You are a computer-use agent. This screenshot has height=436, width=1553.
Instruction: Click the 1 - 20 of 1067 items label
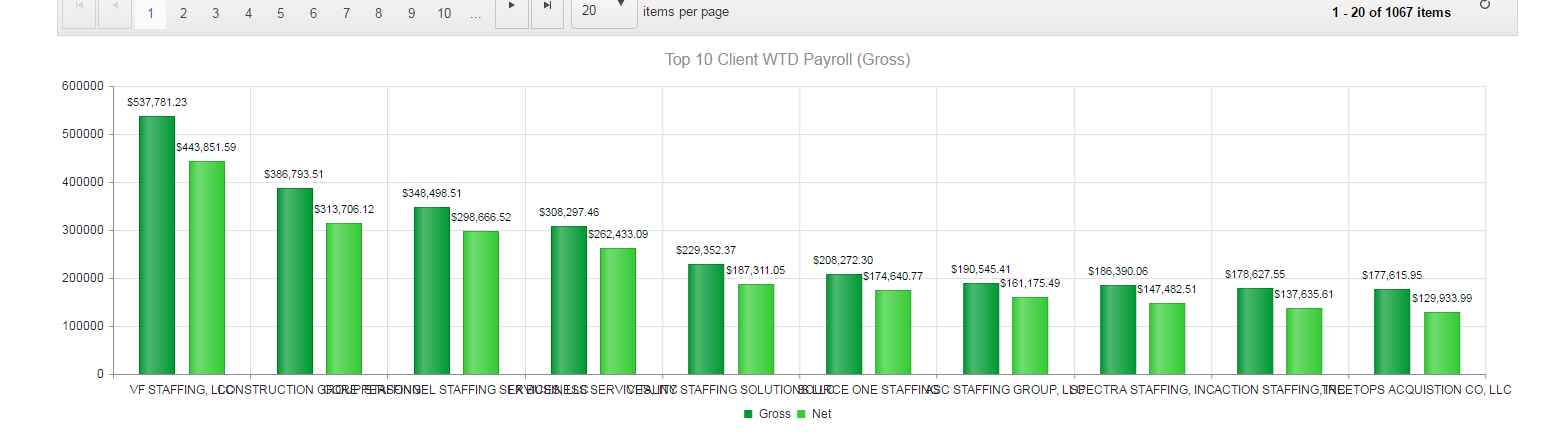(1391, 13)
